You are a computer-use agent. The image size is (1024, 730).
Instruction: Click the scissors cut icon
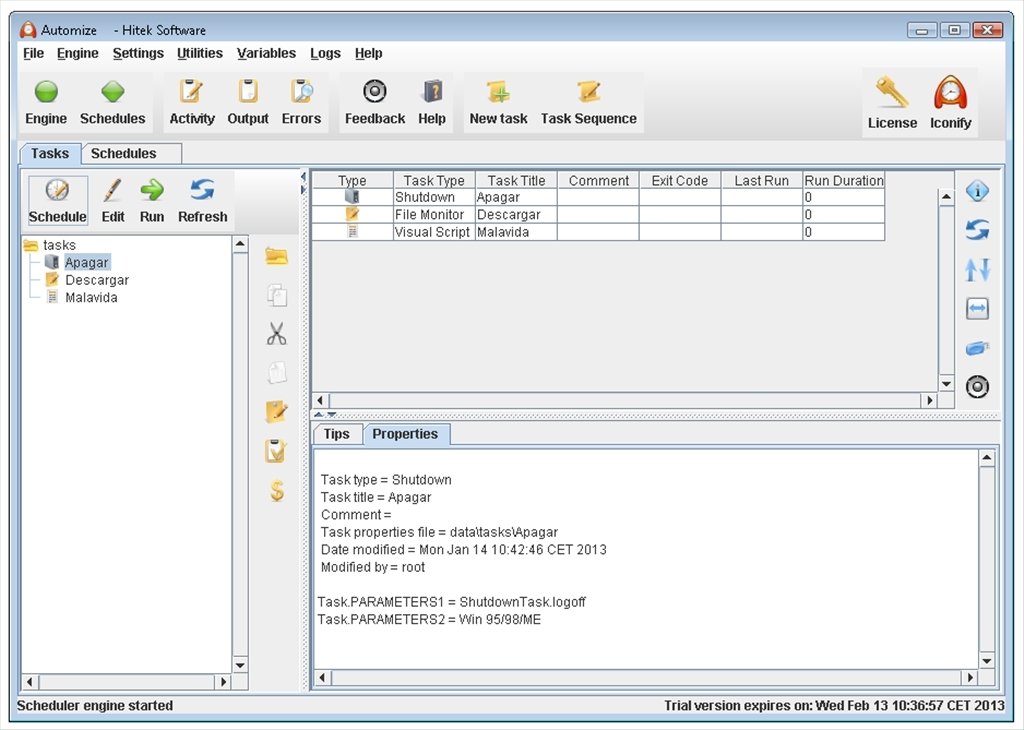(276, 334)
